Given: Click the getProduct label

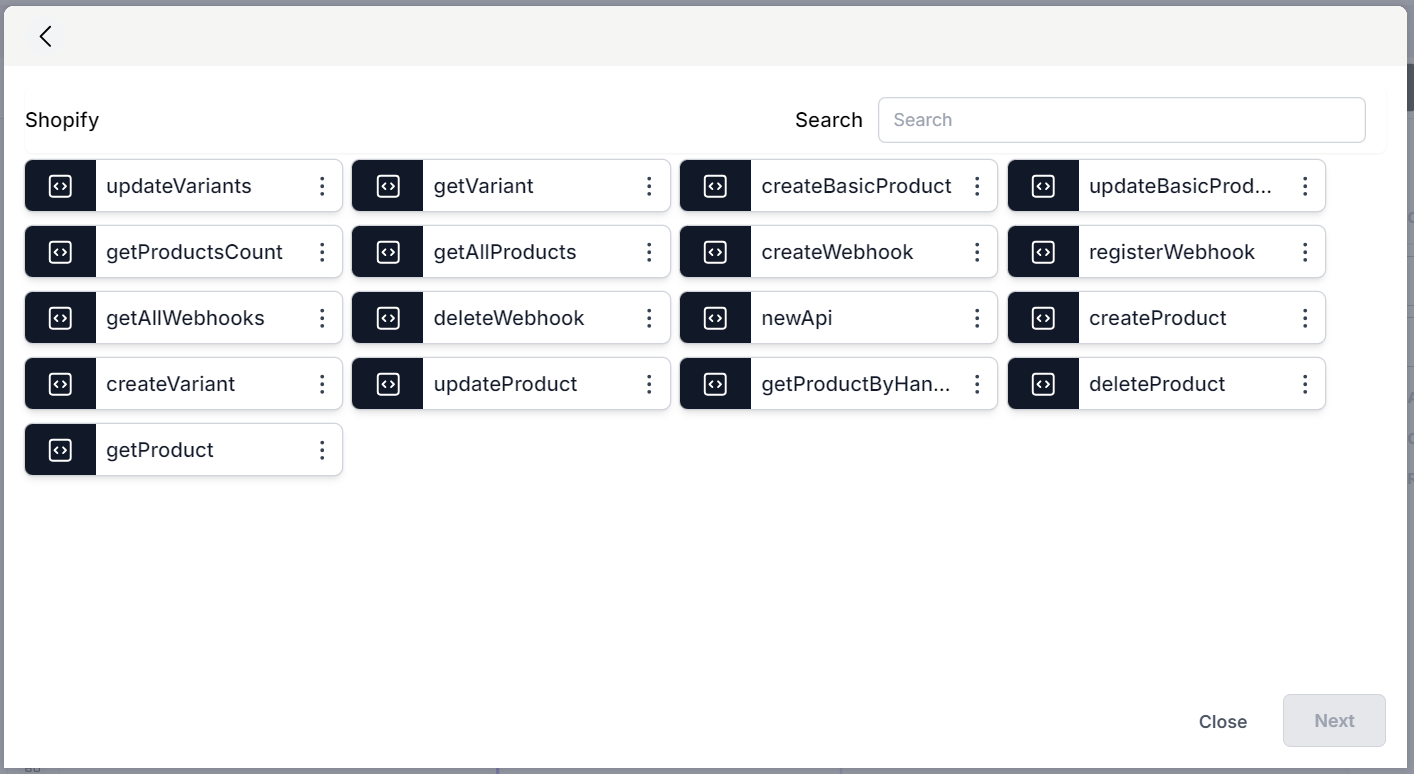Looking at the screenshot, I should click(x=160, y=450).
